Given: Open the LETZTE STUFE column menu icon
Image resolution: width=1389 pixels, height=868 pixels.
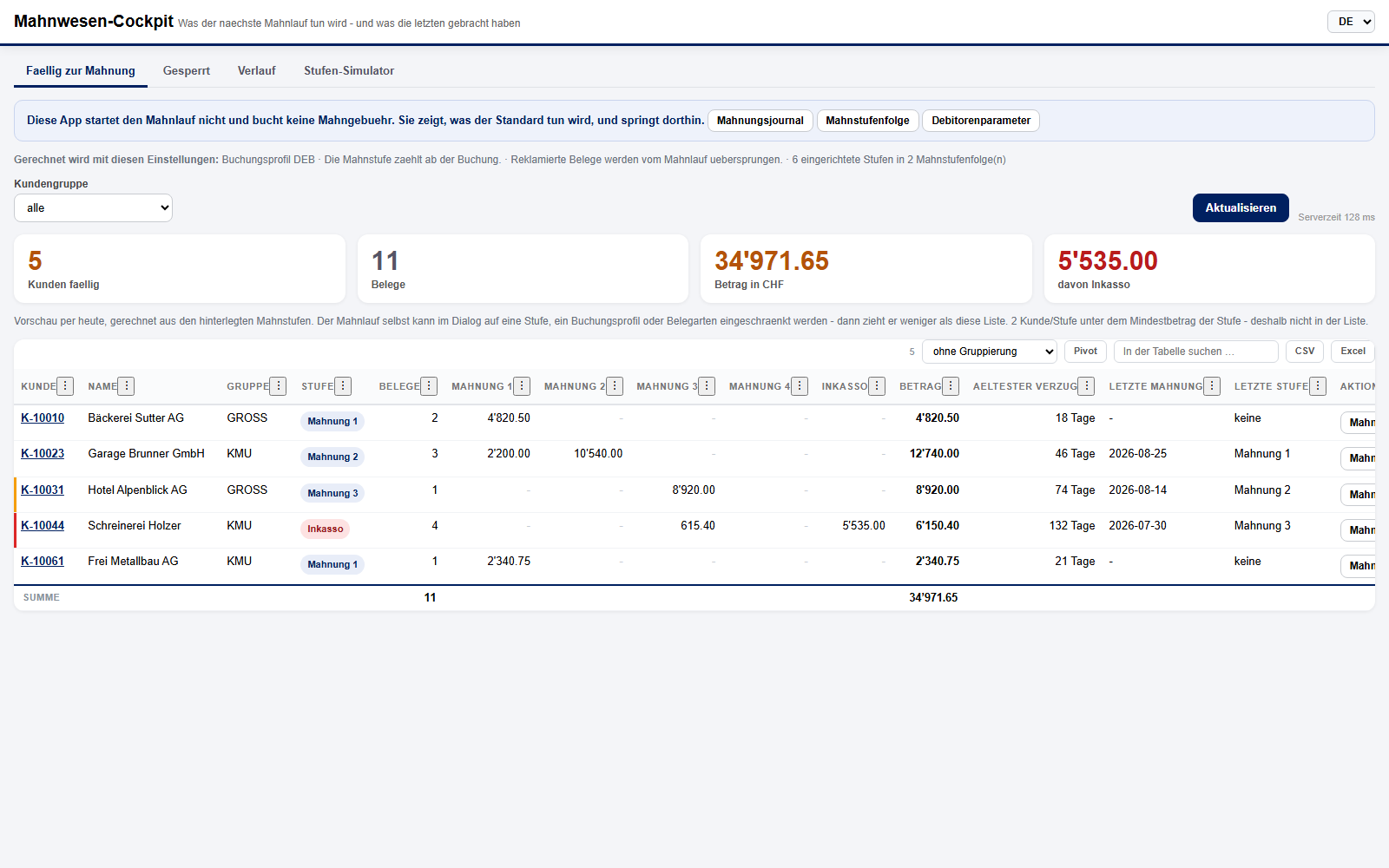Looking at the screenshot, I should 1318,386.
